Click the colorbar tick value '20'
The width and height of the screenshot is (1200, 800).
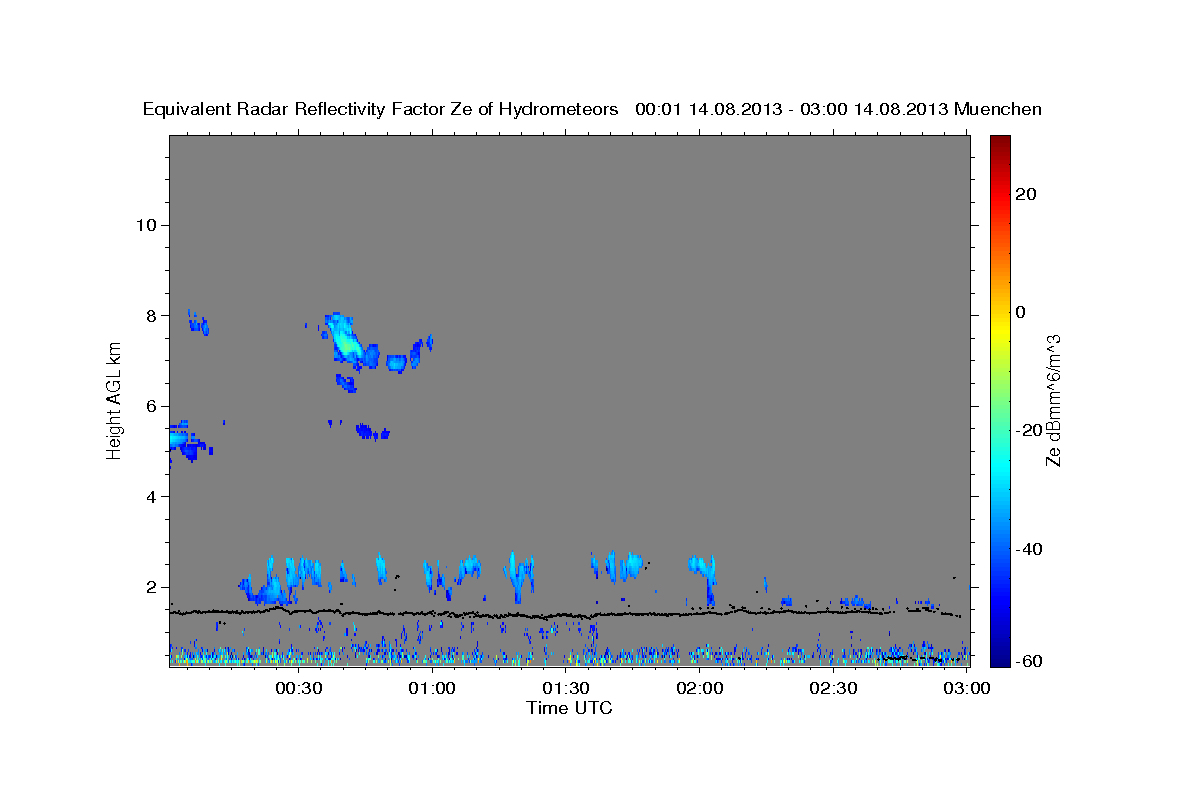coord(1025,194)
